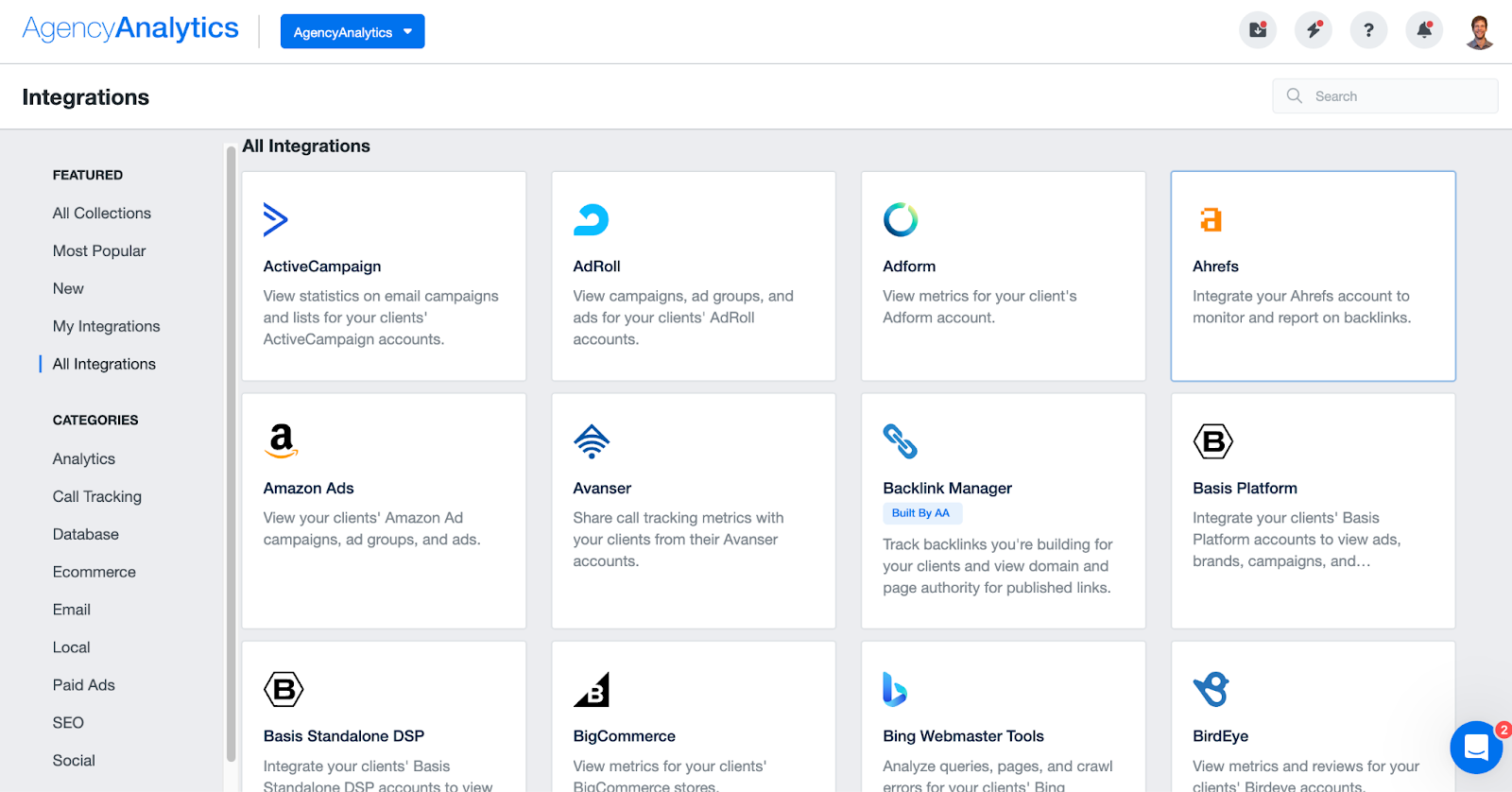Click the Adform description text

pos(980,307)
